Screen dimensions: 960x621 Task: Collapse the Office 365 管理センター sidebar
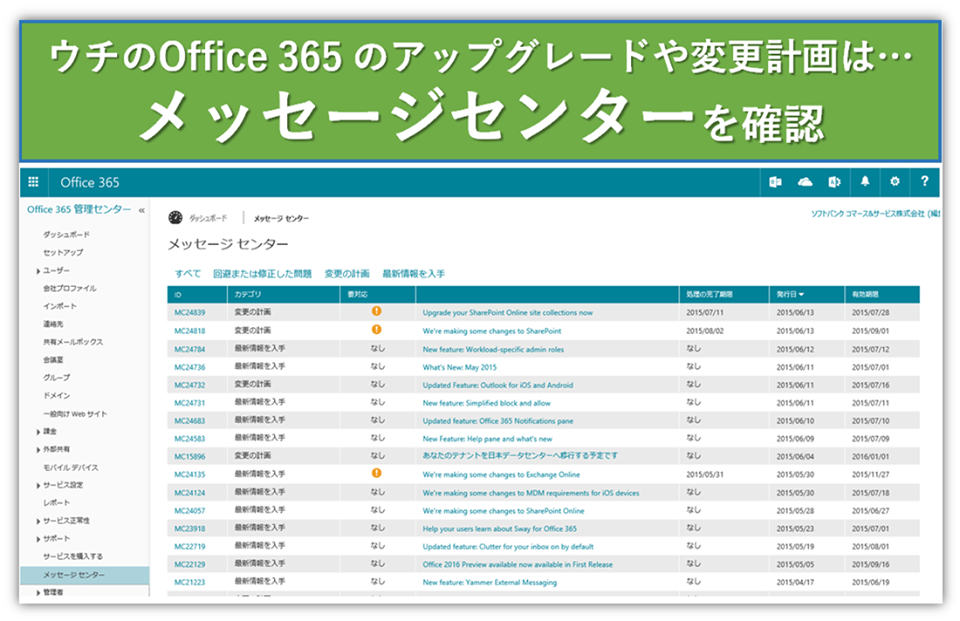point(141,210)
